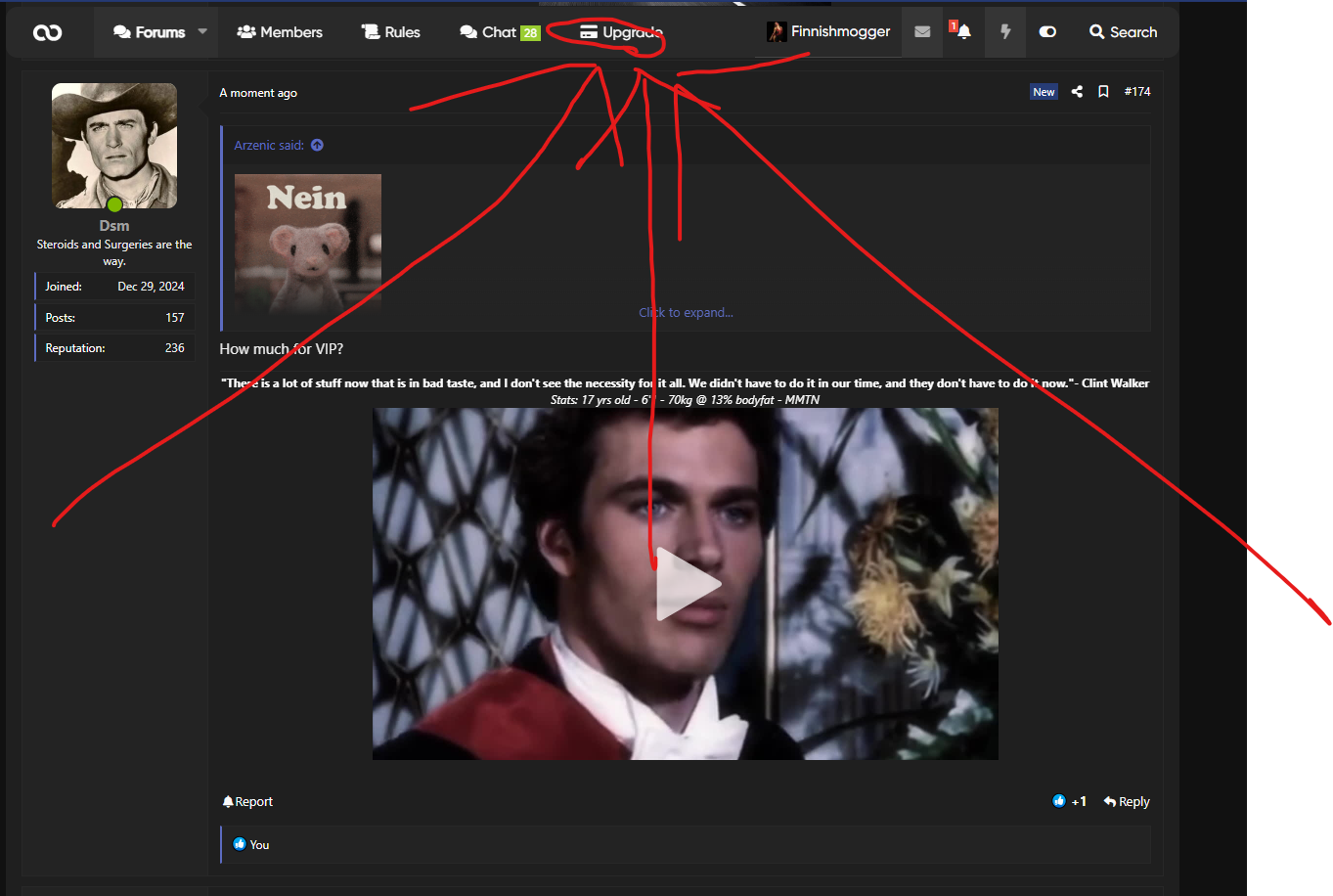Report this post
The image size is (1333, 896).
coord(247,802)
